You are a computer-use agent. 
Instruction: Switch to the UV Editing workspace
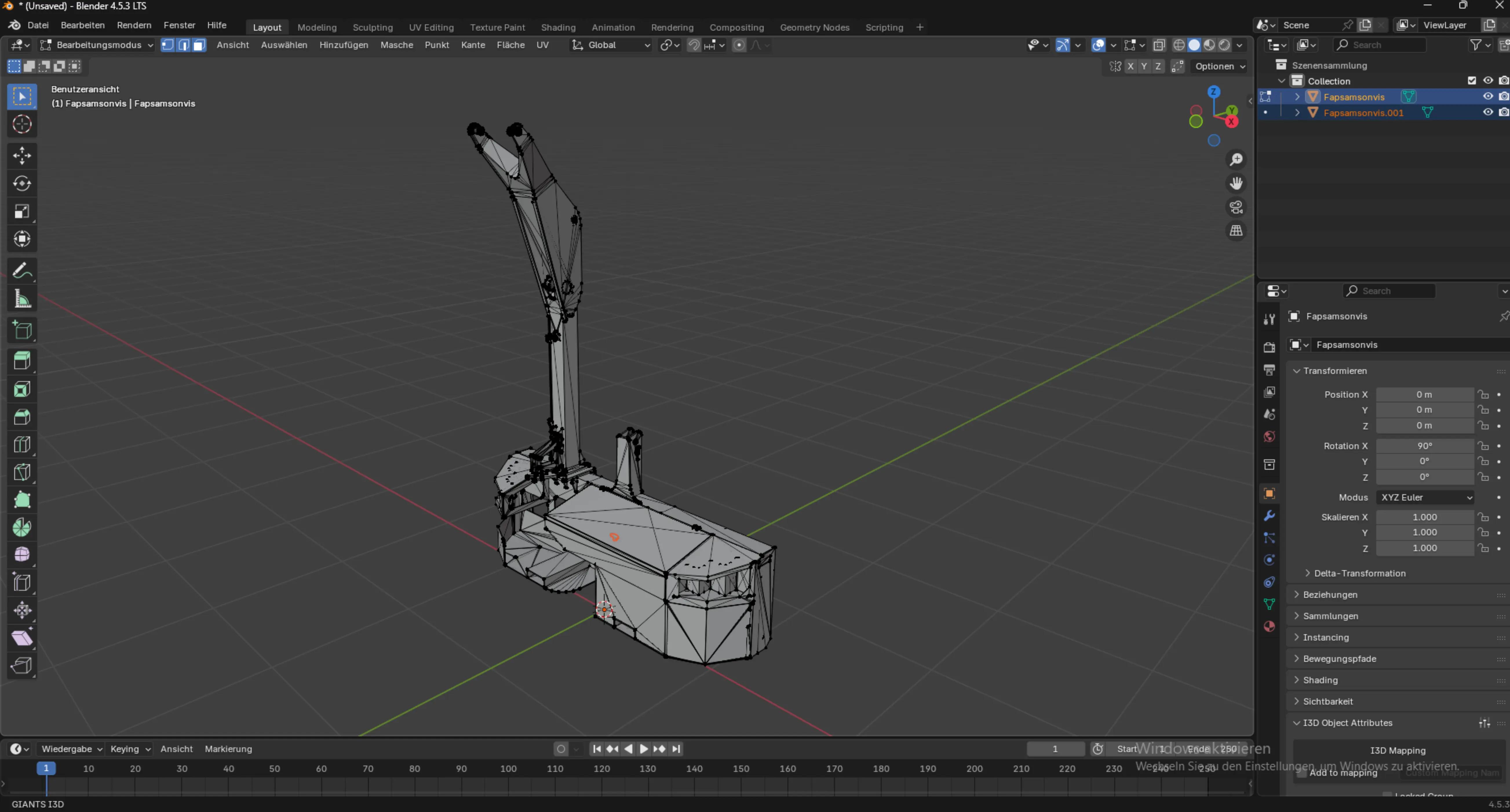431,28
